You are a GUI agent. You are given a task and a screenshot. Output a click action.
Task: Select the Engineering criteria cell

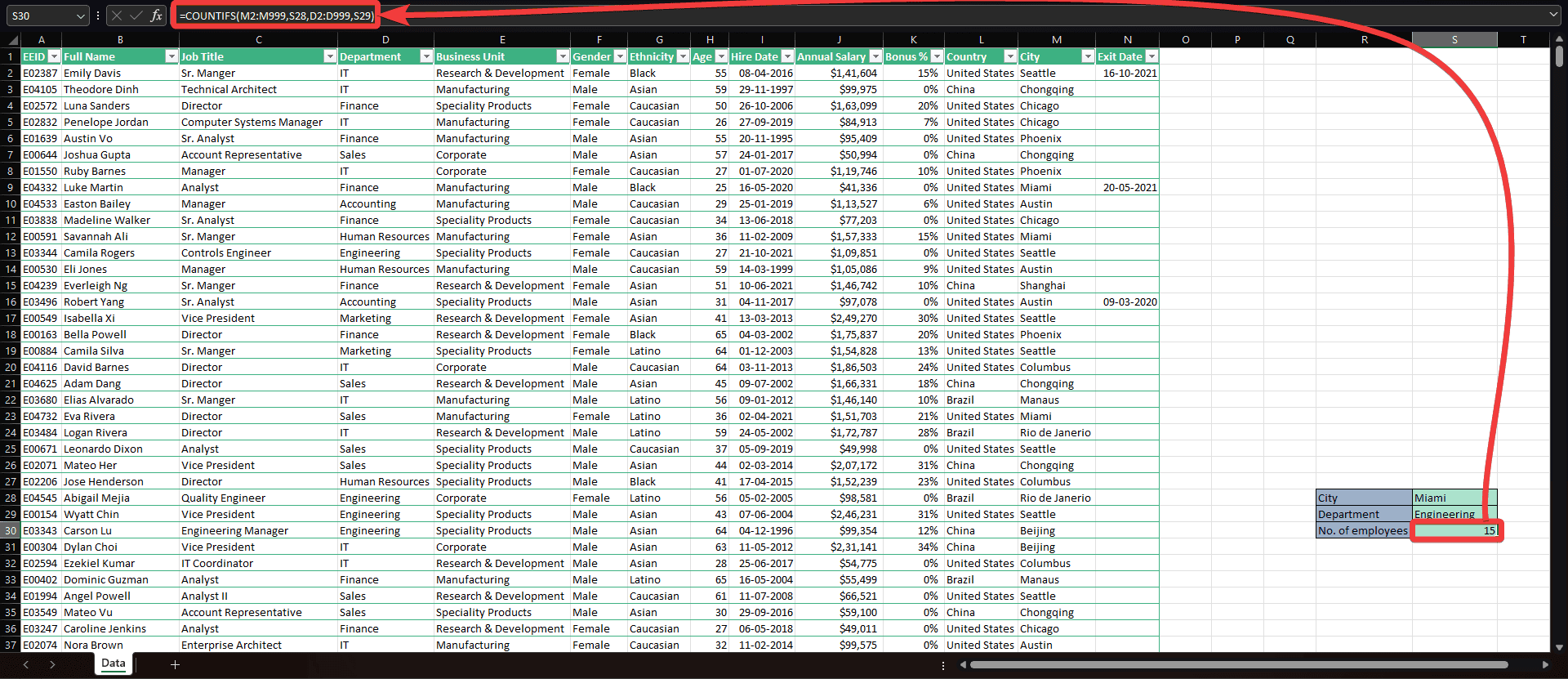1454,514
